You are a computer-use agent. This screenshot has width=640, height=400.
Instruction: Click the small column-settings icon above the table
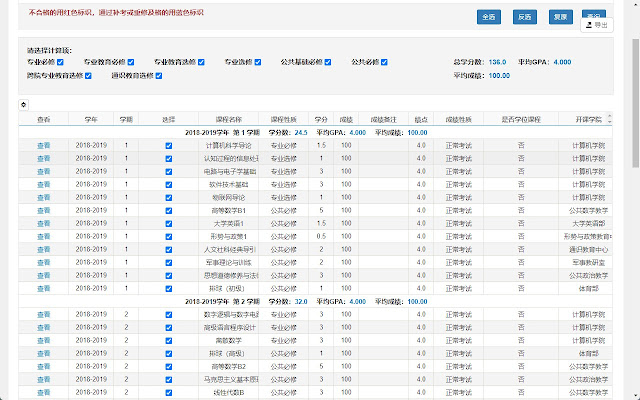pos(23,105)
